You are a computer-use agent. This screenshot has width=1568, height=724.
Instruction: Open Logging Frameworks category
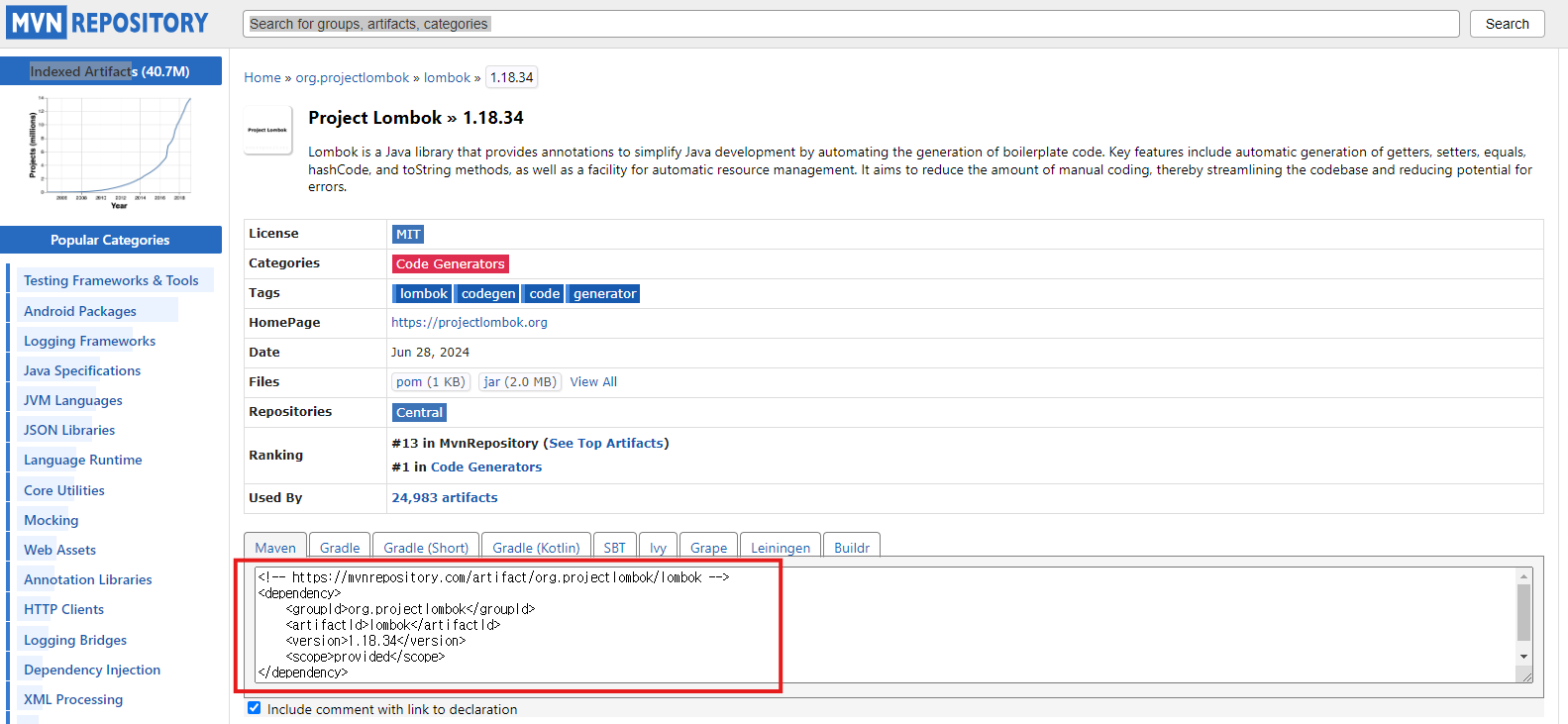pos(89,341)
